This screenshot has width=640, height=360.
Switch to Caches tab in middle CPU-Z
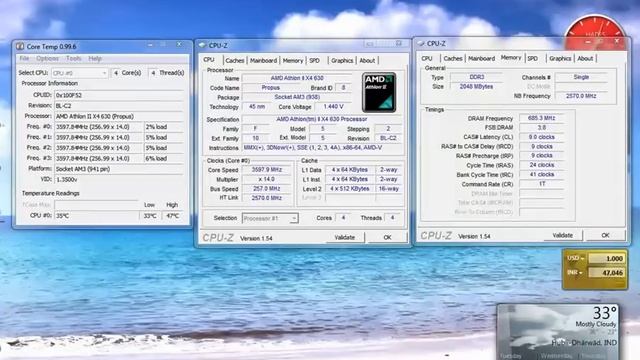[x=235, y=60]
